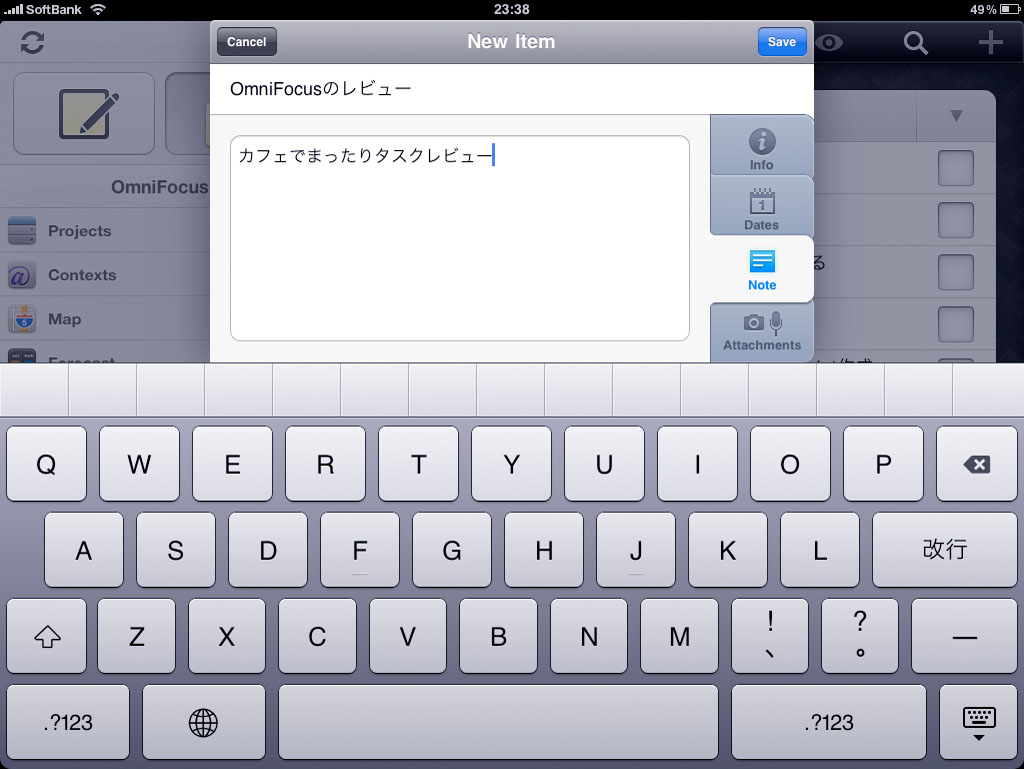Tap the R key
The height and width of the screenshot is (769, 1024).
click(325, 464)
